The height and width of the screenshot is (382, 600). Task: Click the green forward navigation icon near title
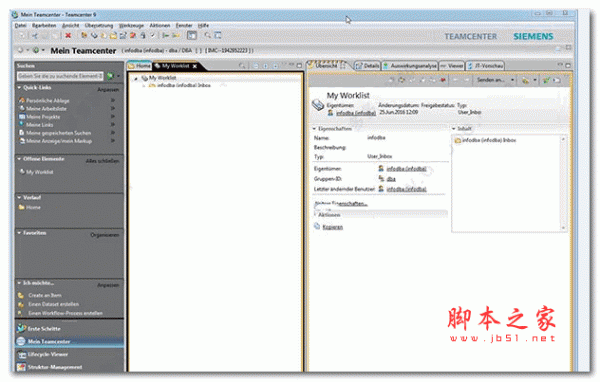tap(35, 50)
